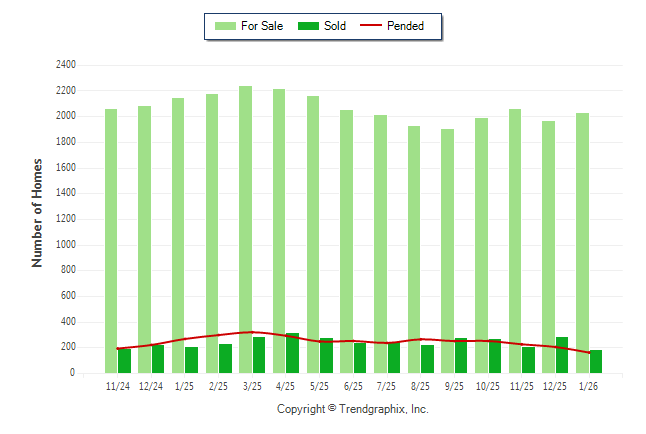Select the For Sale bar for 3/25
646x434 pixels.
tap(245, 220)
